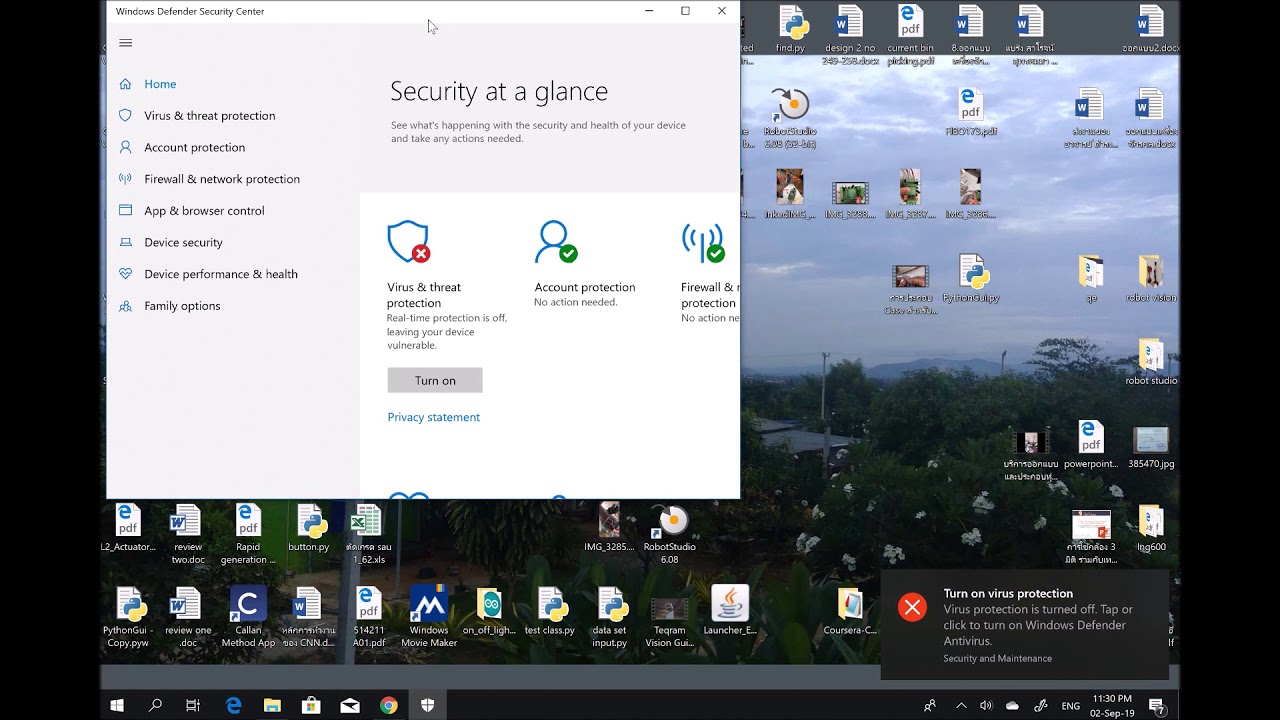Open the Privacy statement link
The height and width of the screenshot is (720, 1280).
tap(433, 417)
